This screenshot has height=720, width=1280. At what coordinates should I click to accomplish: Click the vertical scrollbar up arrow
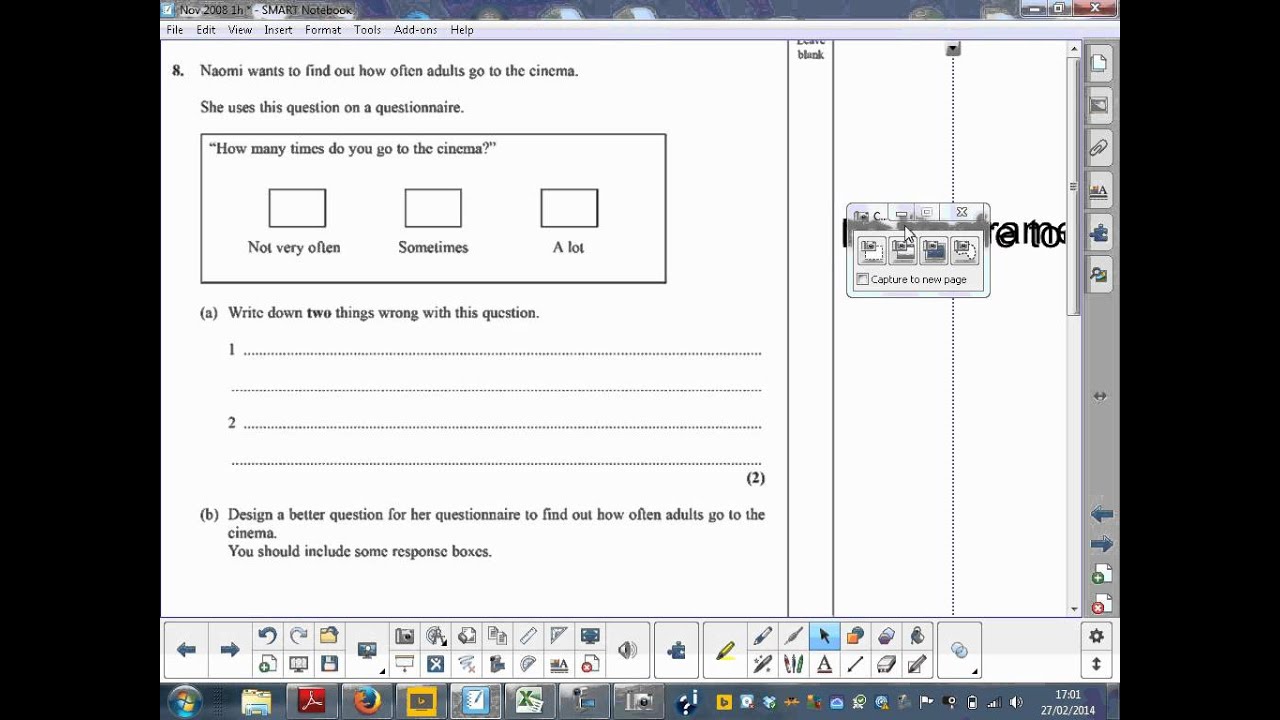[x=1074, y=48]
